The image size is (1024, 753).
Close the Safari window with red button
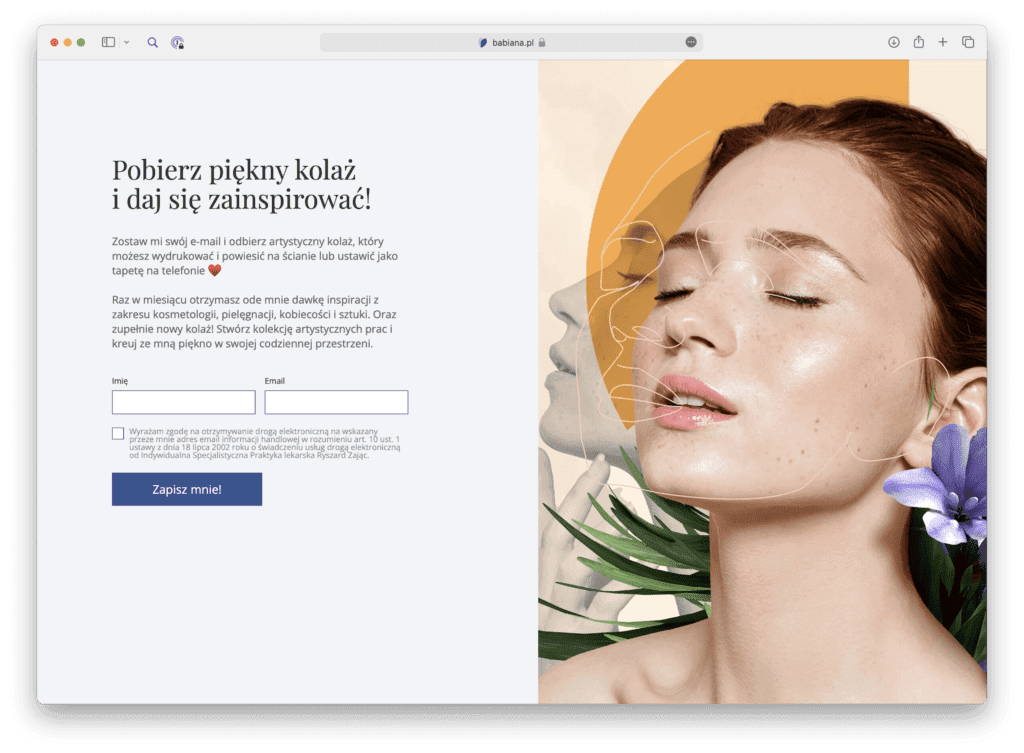click(55, 42)
